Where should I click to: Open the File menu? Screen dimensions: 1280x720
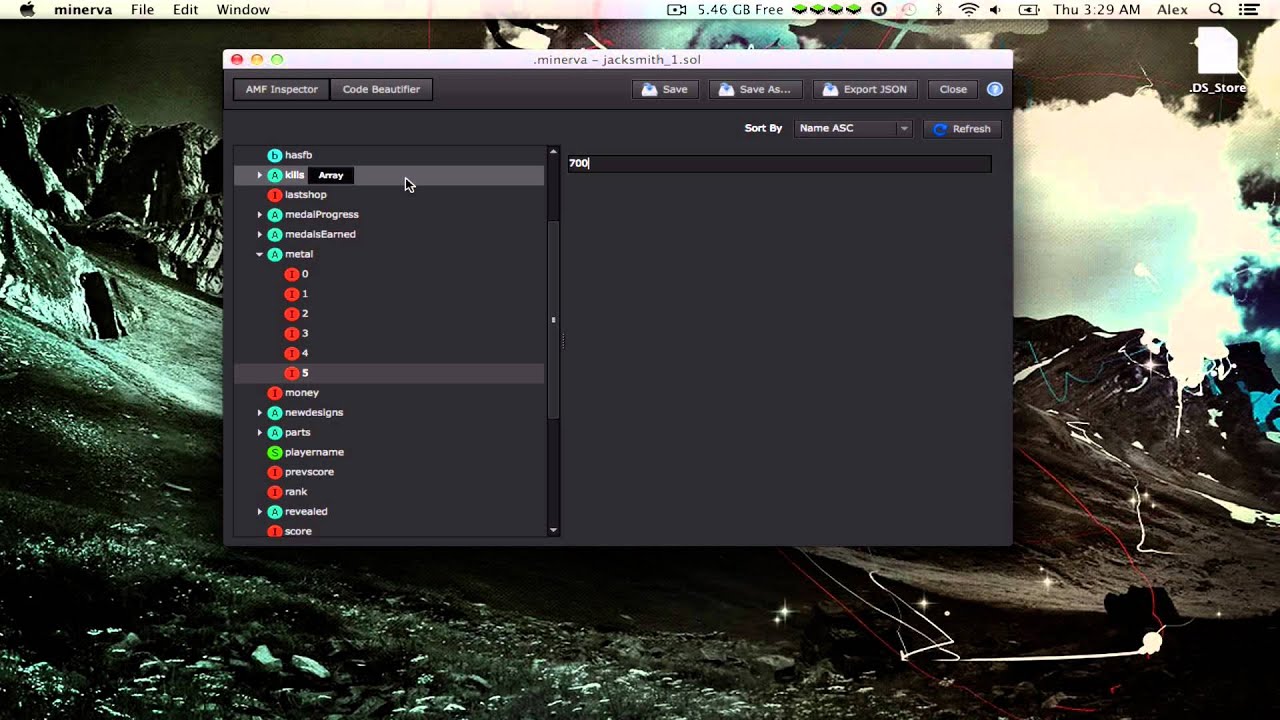(142, 9)
